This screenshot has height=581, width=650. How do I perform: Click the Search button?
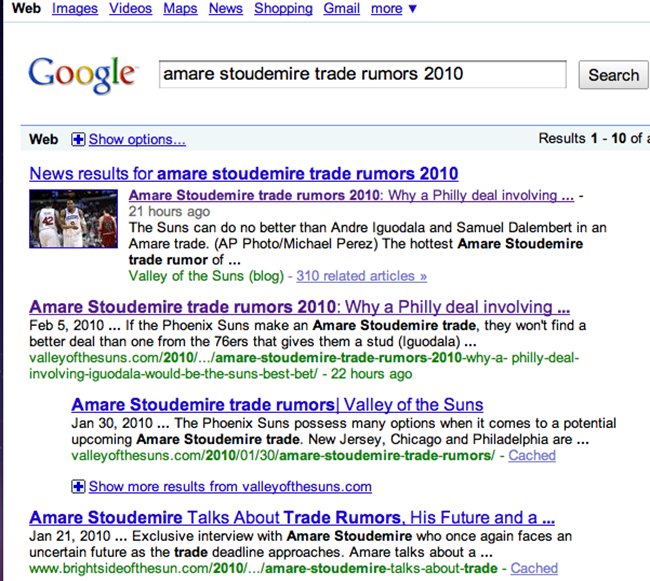[612, 75]
